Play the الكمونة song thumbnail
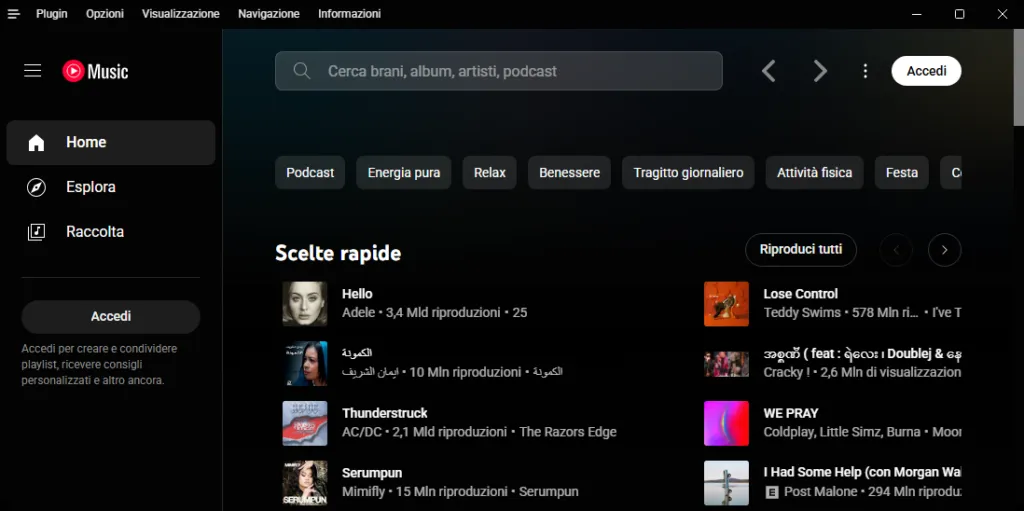This screenshot has height=511, width=1024. tap(304, 363)
